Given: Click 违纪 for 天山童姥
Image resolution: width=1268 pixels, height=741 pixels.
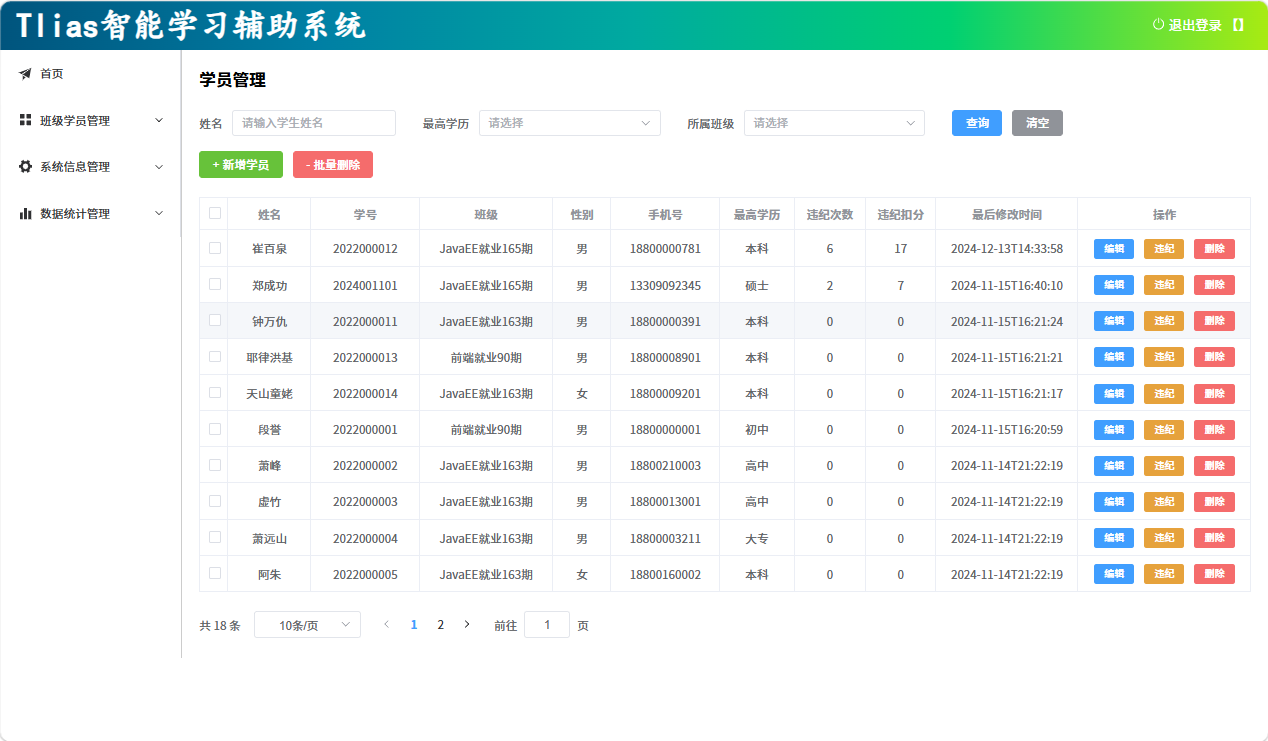Looking at the screenshot, I should [x=1164, y=393].
